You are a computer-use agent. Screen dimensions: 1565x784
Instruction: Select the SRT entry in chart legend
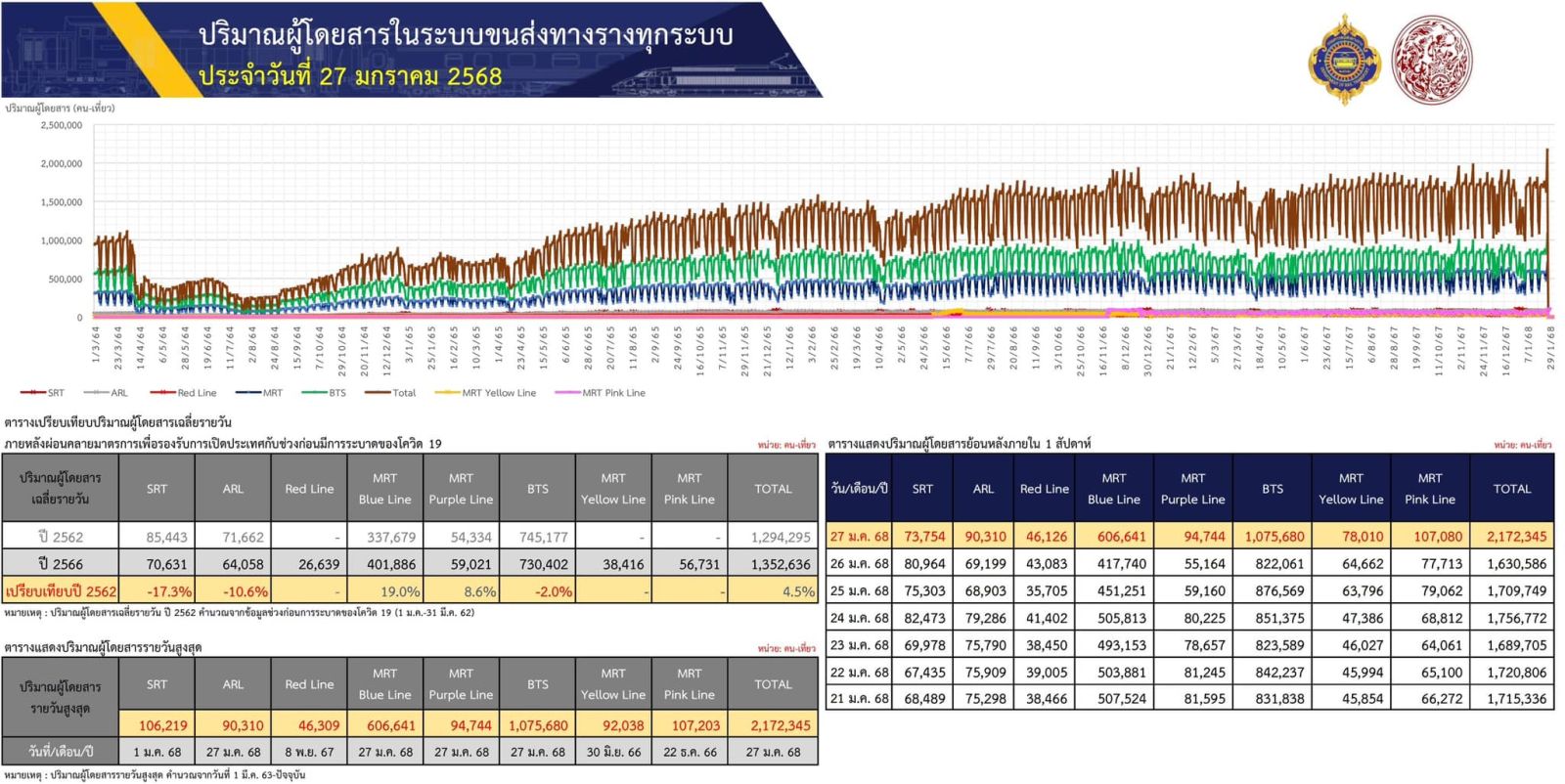pyautogui.click(x=44, y=393)
